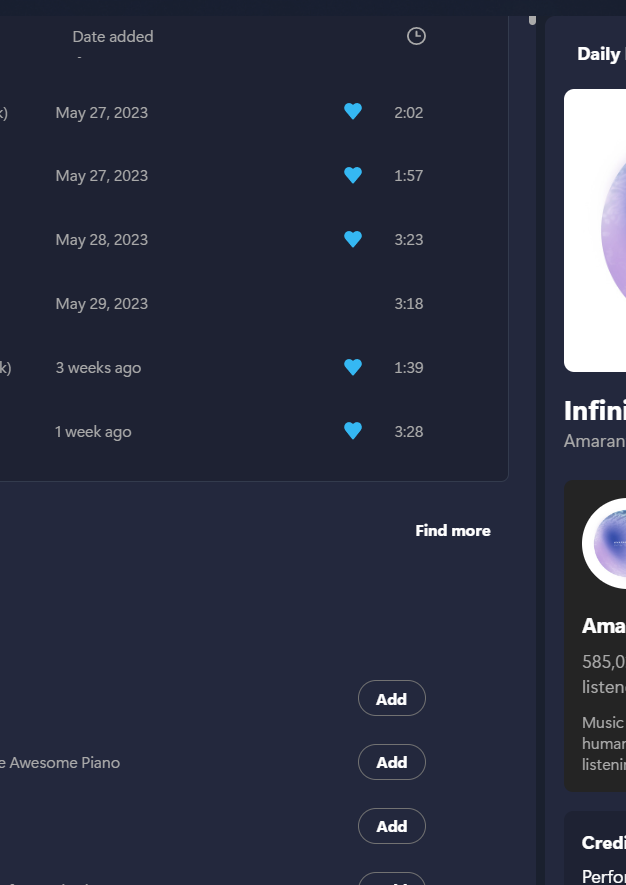Toggle off the liked heart on the May 27 track
The image size is (626, 885).
pyautogui.click(x=352, y=112)
